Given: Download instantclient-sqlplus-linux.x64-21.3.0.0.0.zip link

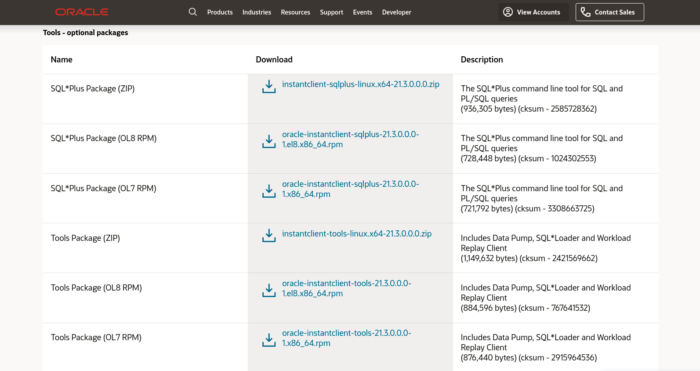Looking at the screenshot, I should point(361,84).
